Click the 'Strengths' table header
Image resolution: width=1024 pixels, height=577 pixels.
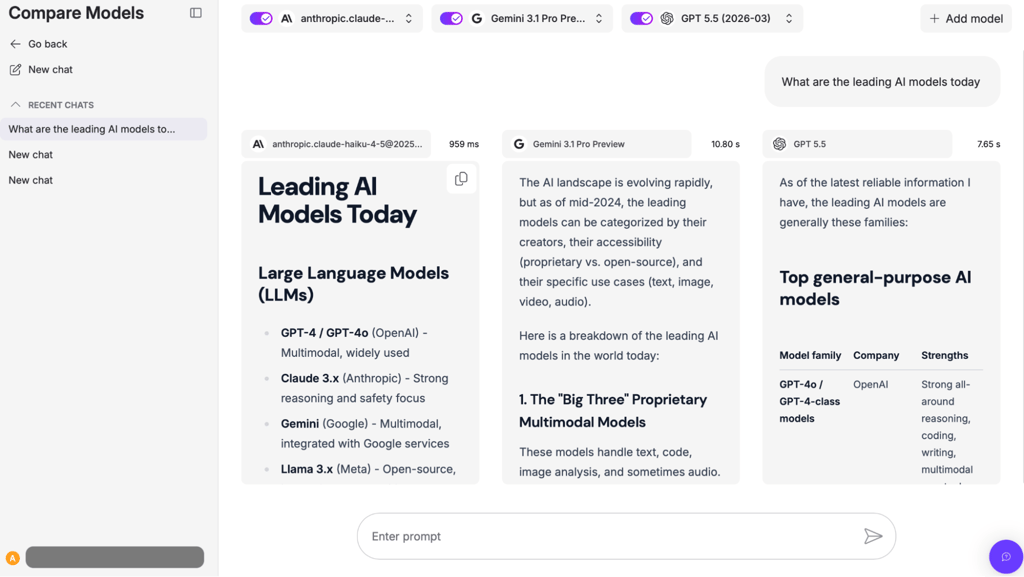944,355
